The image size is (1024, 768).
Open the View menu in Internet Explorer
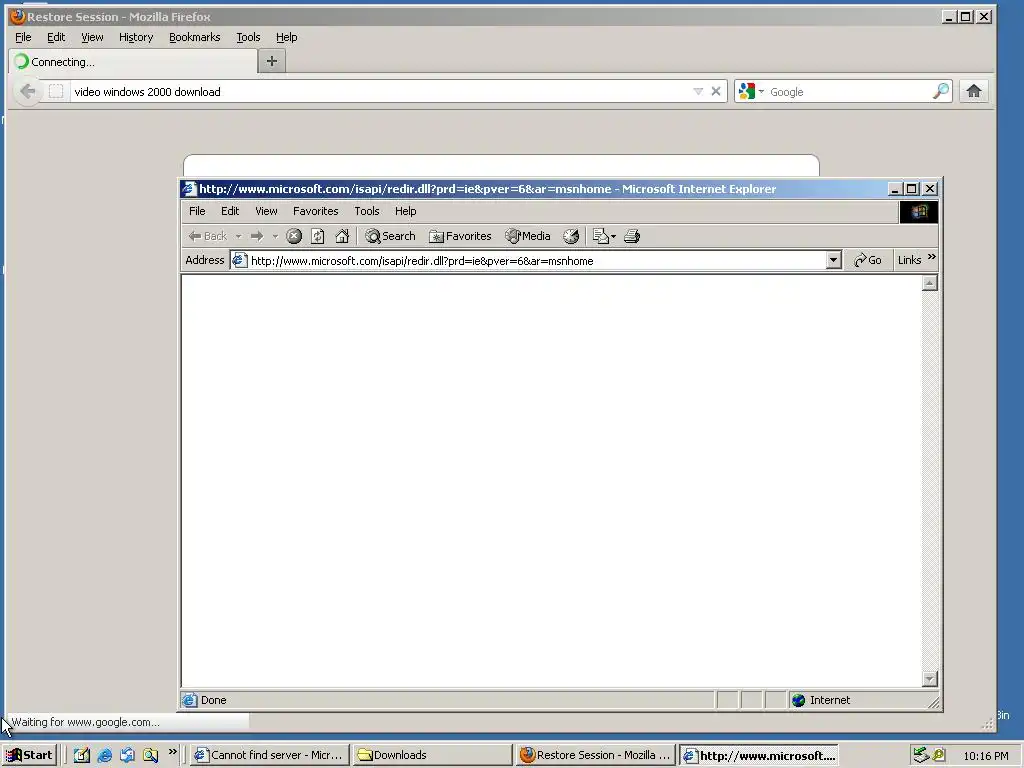point(266,211)
